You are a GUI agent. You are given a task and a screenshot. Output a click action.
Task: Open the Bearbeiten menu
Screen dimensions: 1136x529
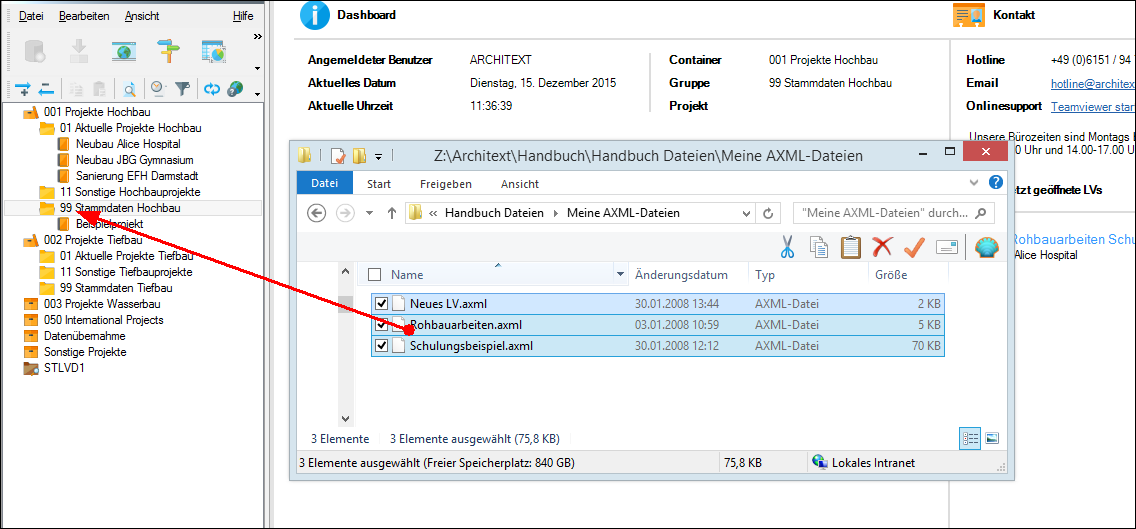[x=84, y=16]
